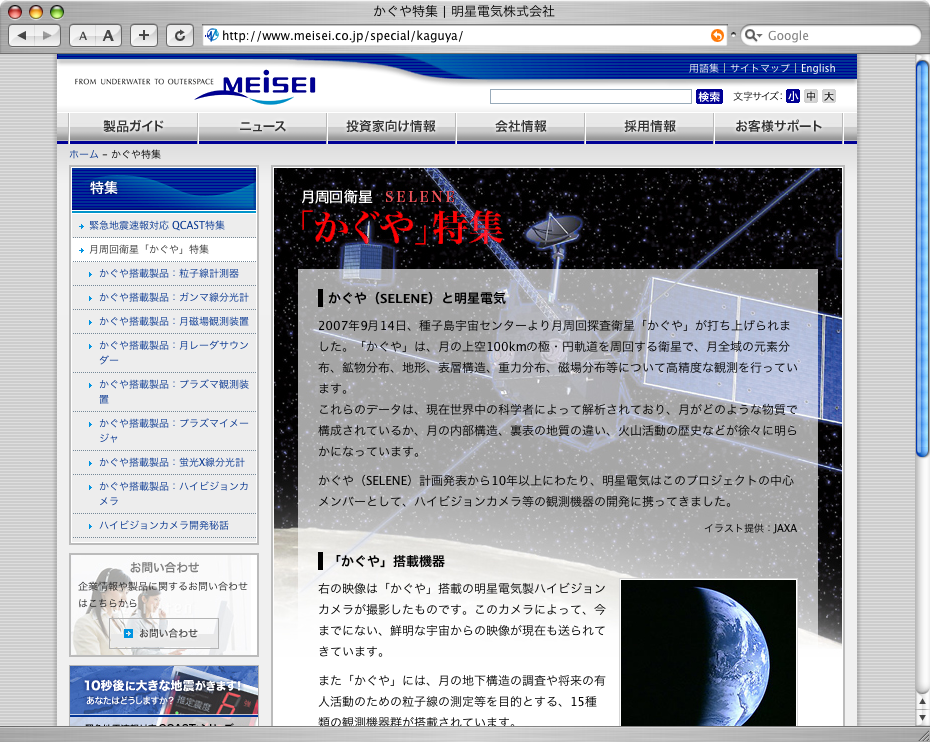This screenshot has width=930, height=742.
Task: Click the site favicon in the address bar
Action: click(x=212, y=36)
